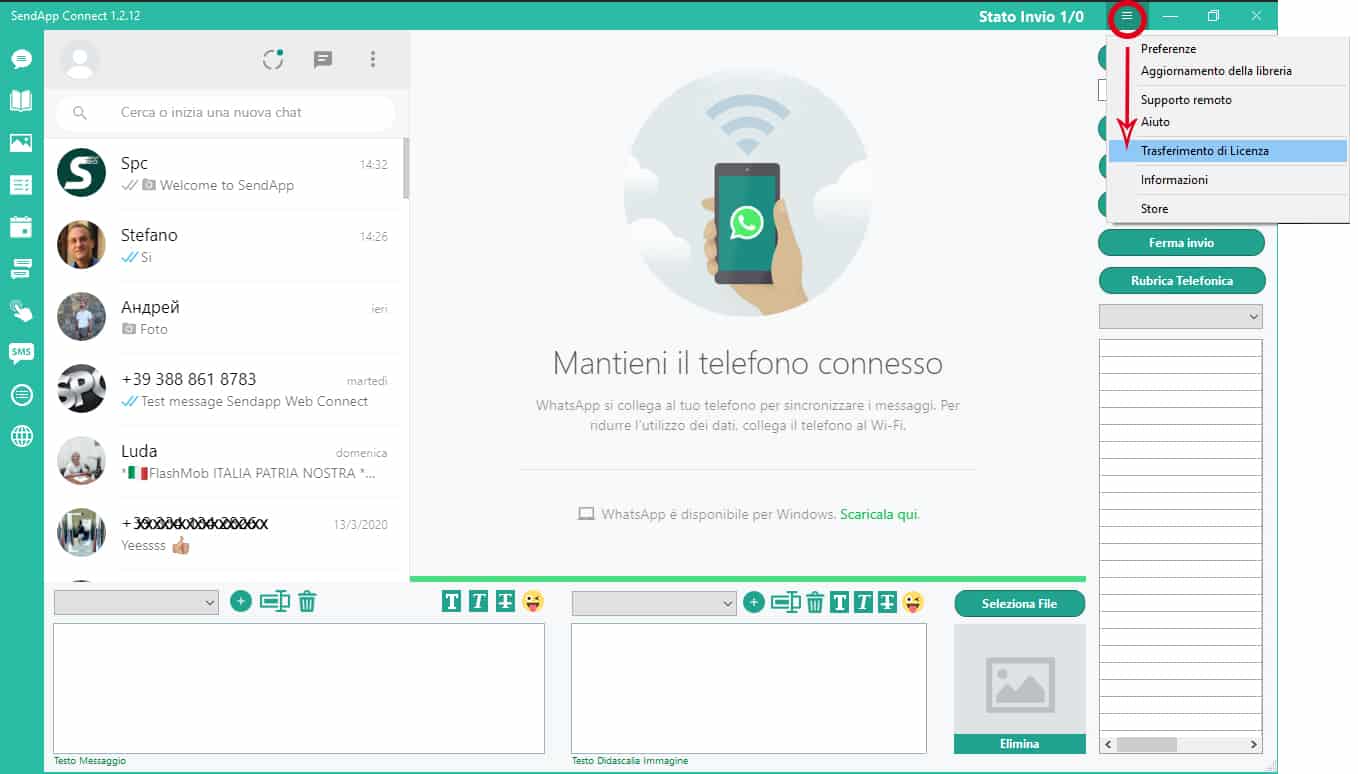Viewport: 1358px width, 774px height.
Task: Insert emoji into the message text
Action: (x=533, y=601)
